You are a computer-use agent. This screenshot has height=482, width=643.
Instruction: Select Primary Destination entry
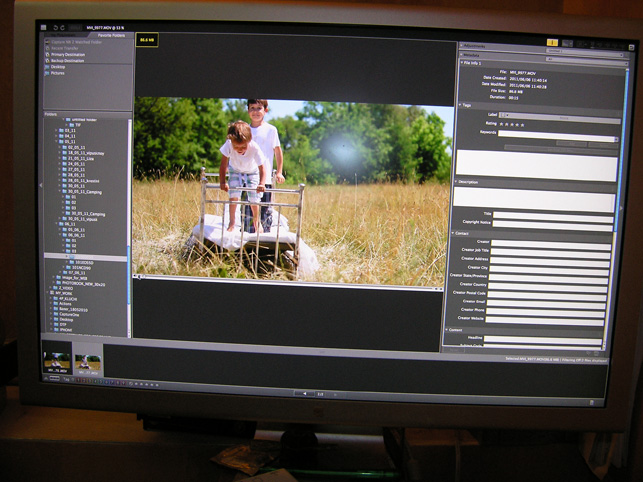[68, 54]
